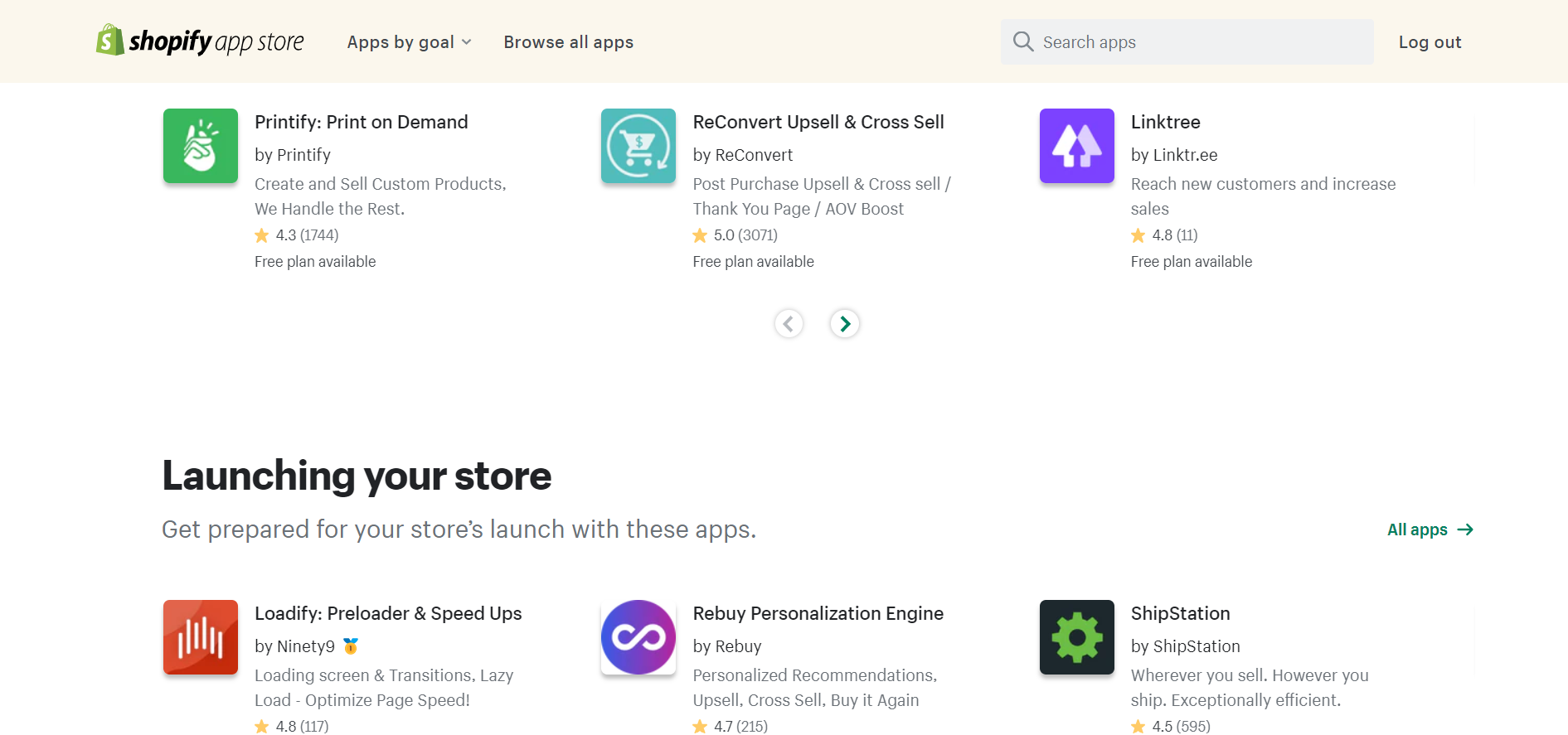The image size is (1568, 735).
Task: Click Rebuy's 4.7 (215) rating star
Action: pyautogui.click(x=700, y=726)
